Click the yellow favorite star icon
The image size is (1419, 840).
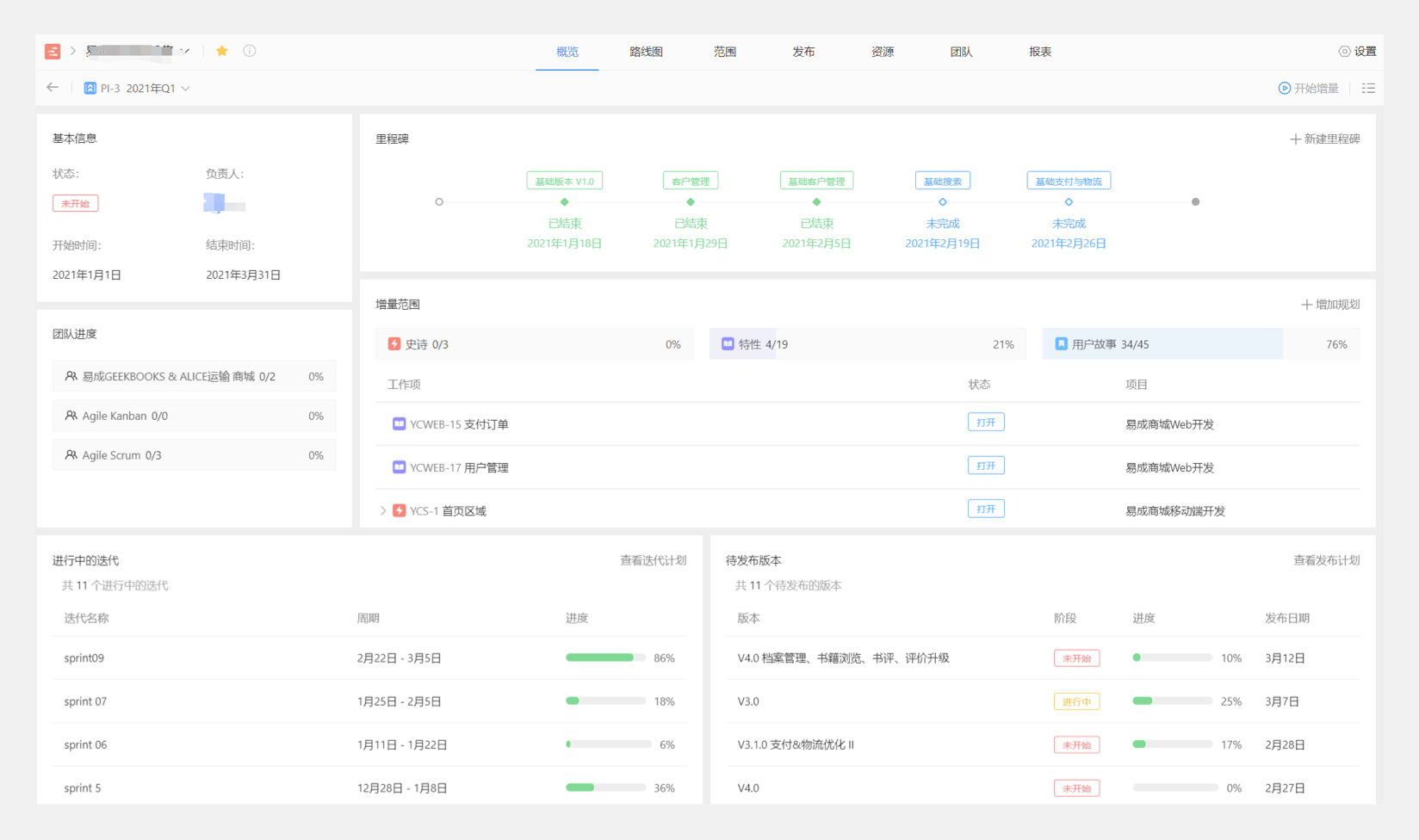(x=222, y=51)
